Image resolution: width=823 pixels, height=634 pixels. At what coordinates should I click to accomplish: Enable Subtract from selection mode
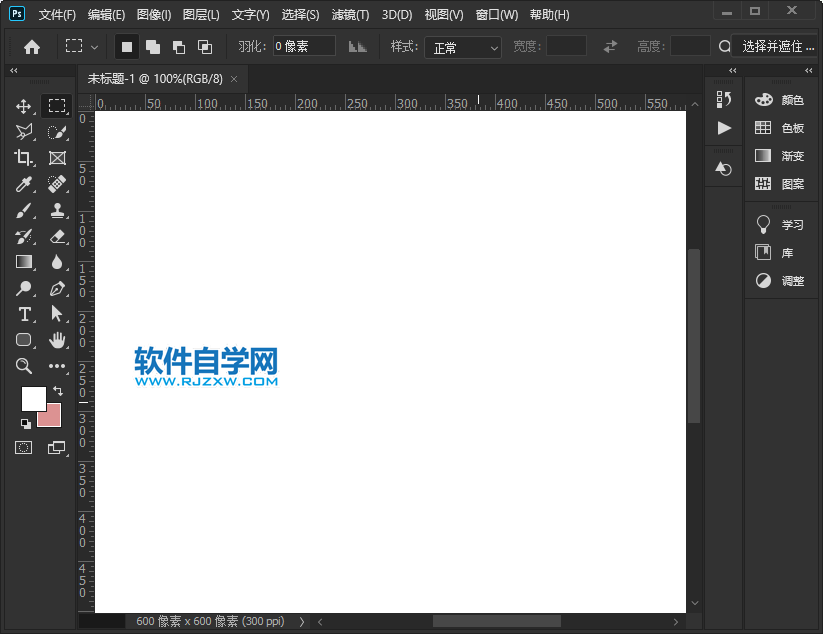[x=180, y=45]
